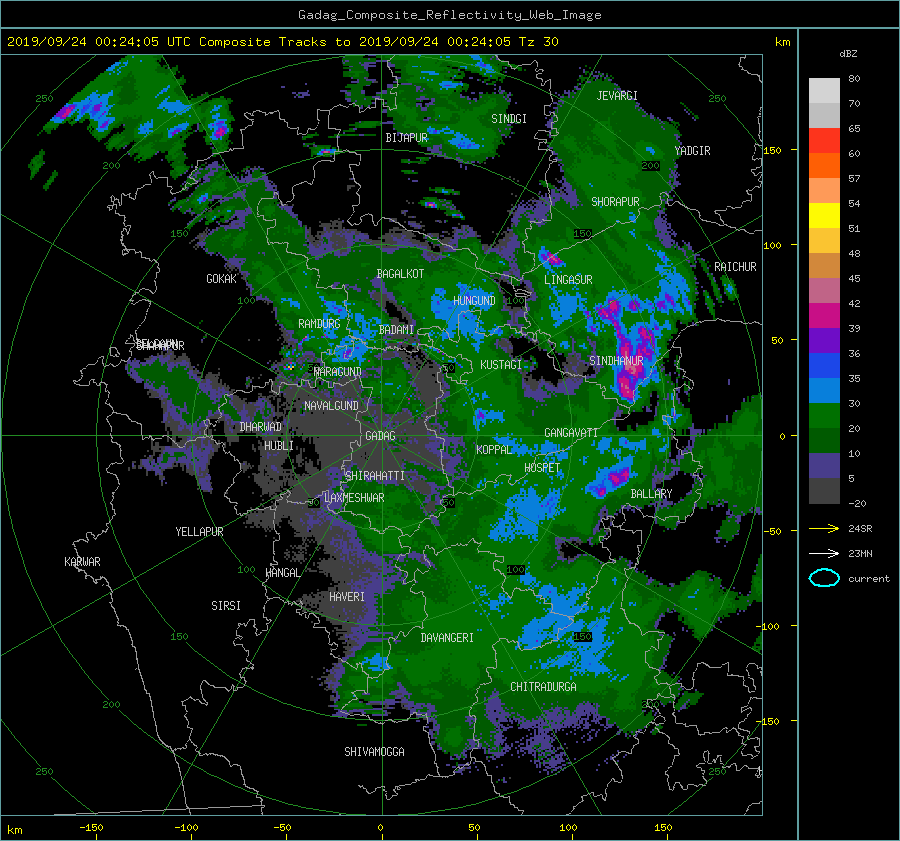Click the yellow 24SR arrow legend icon
This screenshot has width=900, height=841.
pyautogui.click(x=824, y=528)
